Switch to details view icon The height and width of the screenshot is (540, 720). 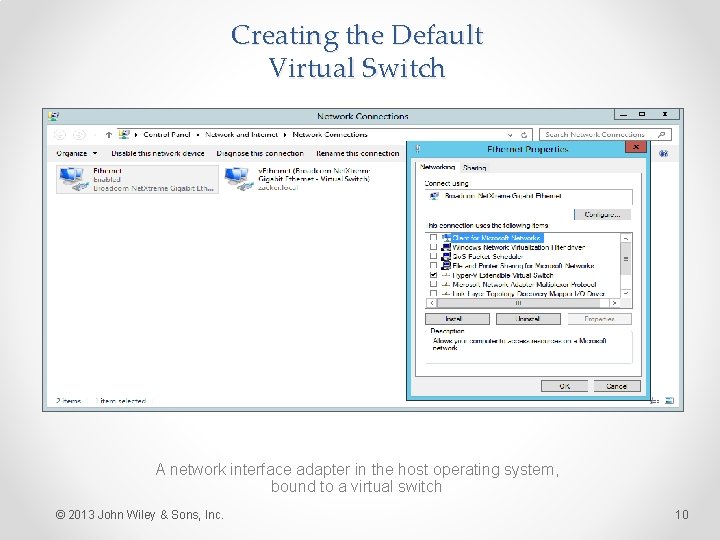(655, 400)
